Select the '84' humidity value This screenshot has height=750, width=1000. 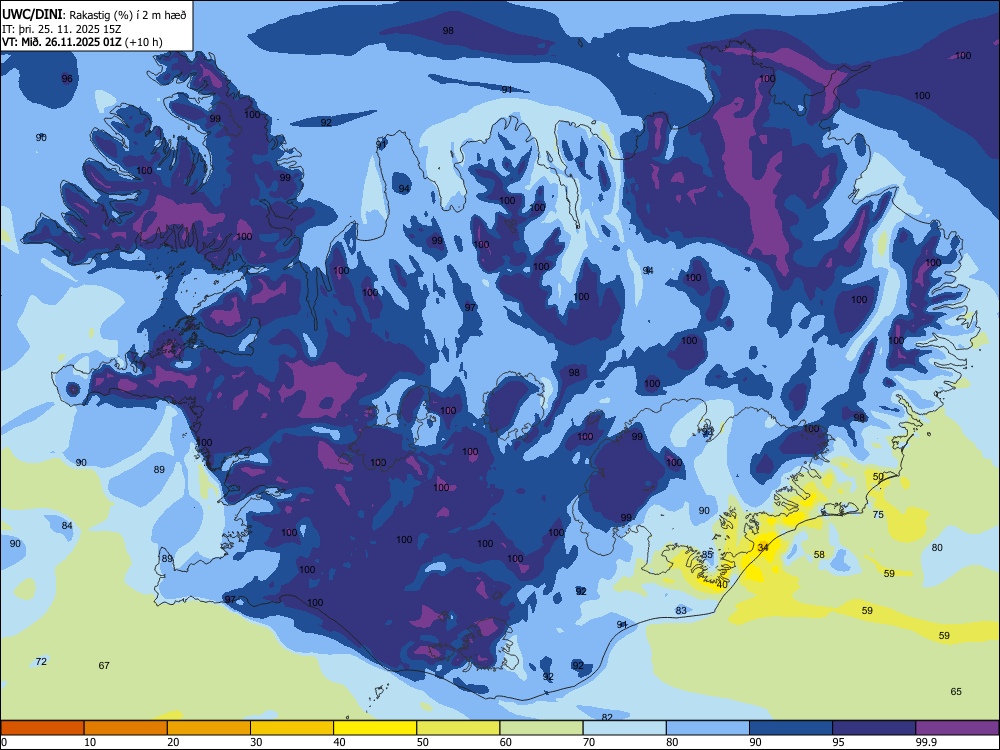pyautogui.click(x=67, y=526)
